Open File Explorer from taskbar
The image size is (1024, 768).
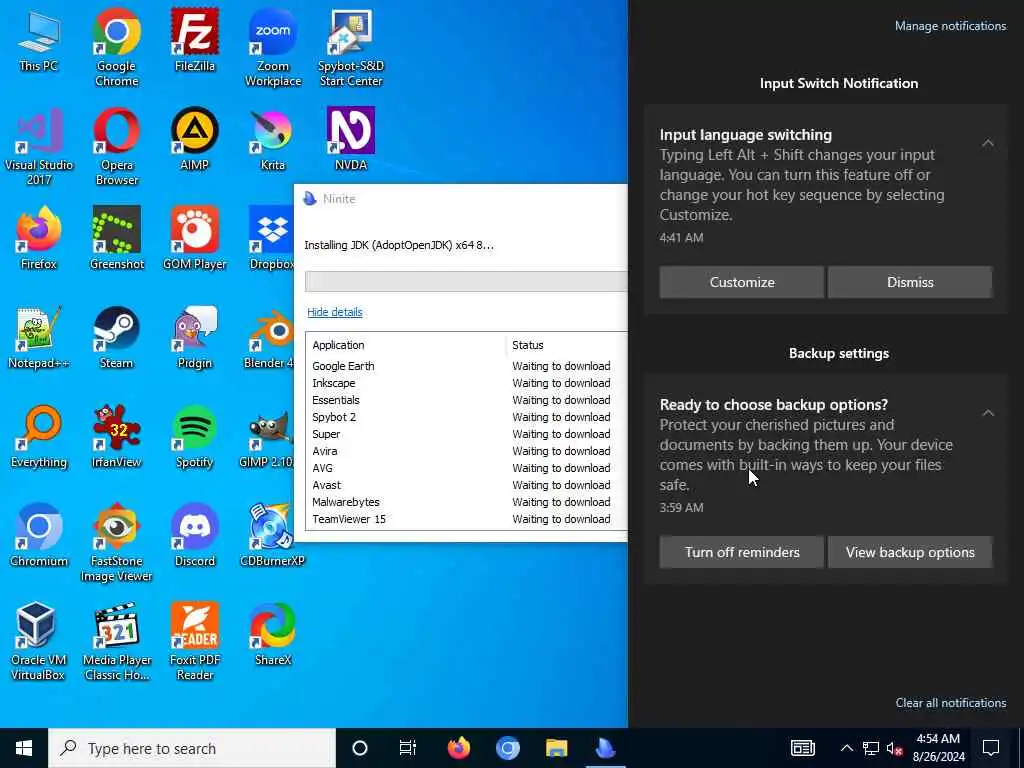tap(556, 748)
